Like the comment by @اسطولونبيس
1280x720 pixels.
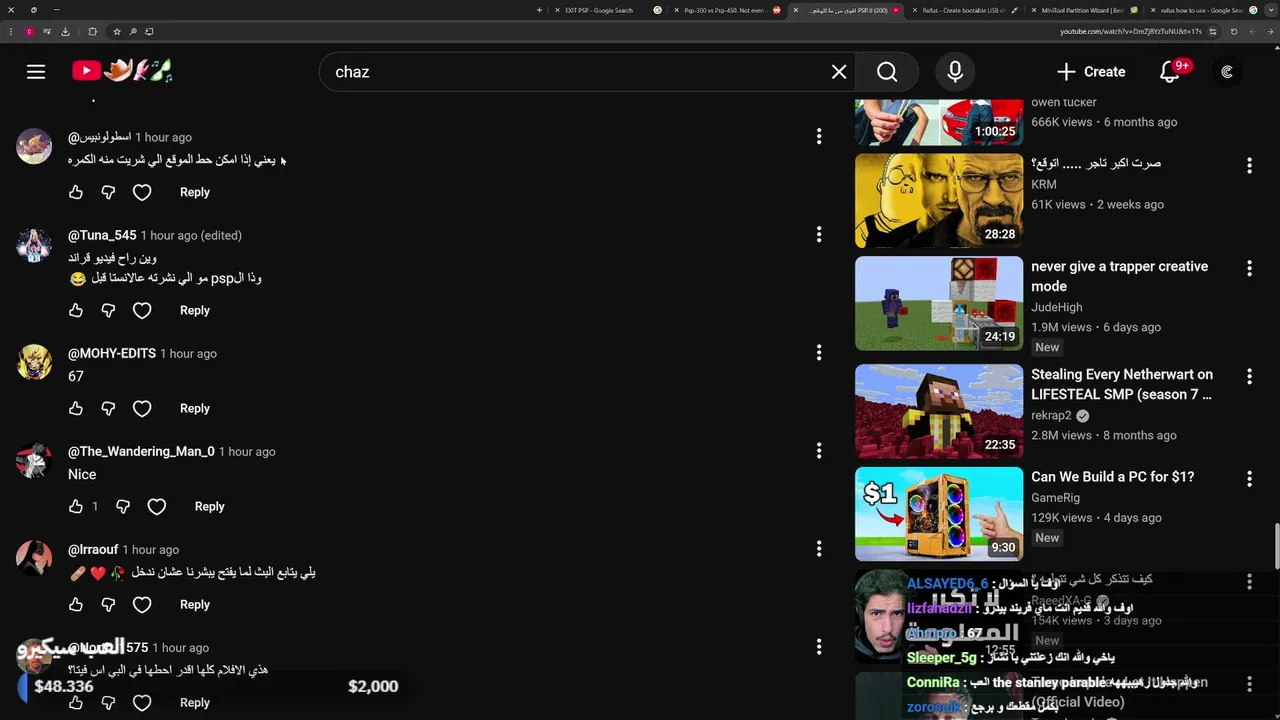[x=76, y=192]
